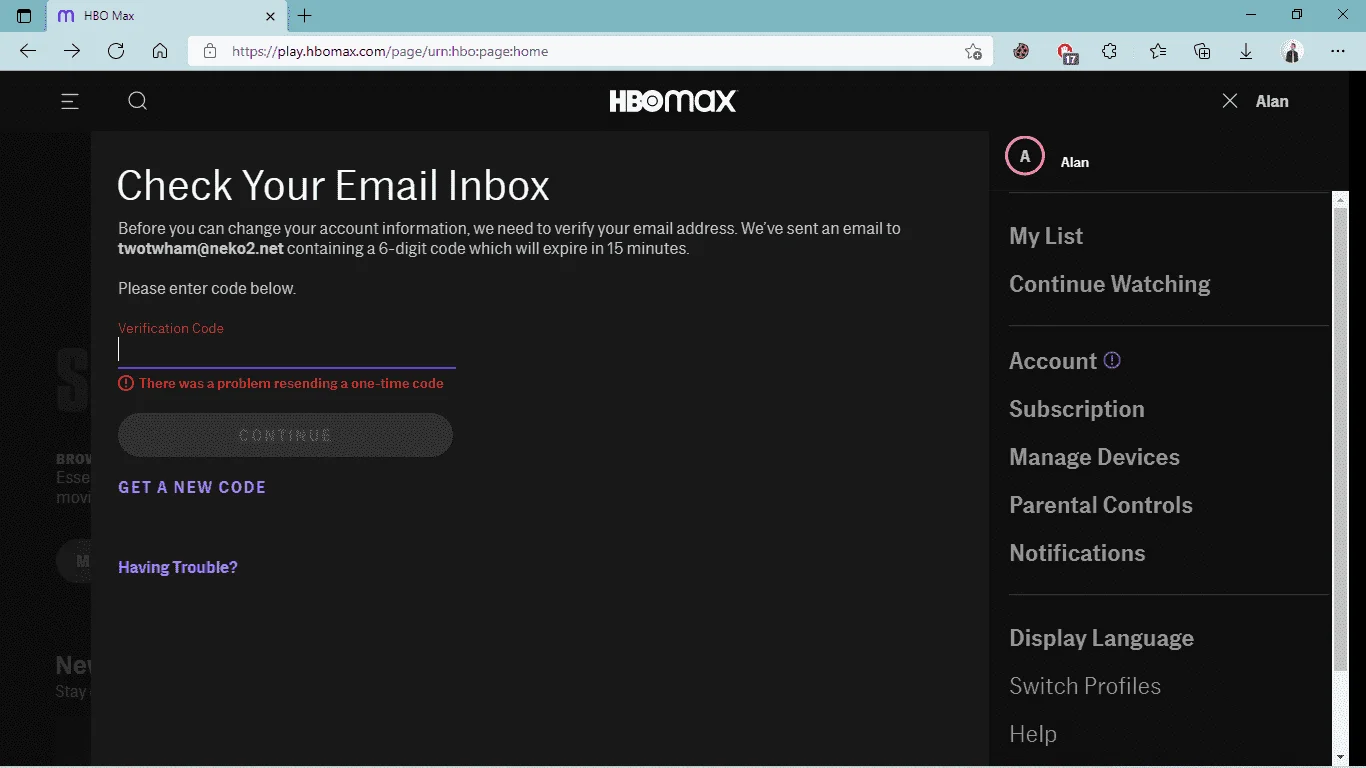Close the HBO Max tab

(270, 16)
